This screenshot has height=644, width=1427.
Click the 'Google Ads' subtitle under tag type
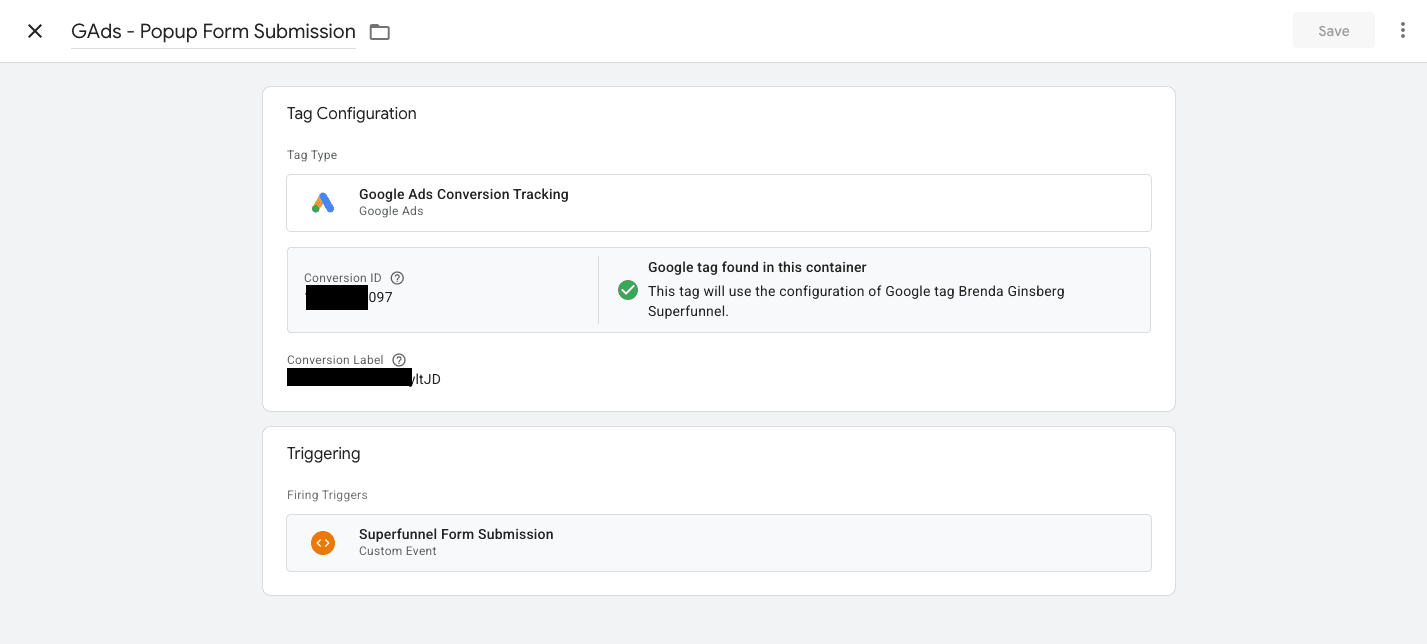(391, 211)
